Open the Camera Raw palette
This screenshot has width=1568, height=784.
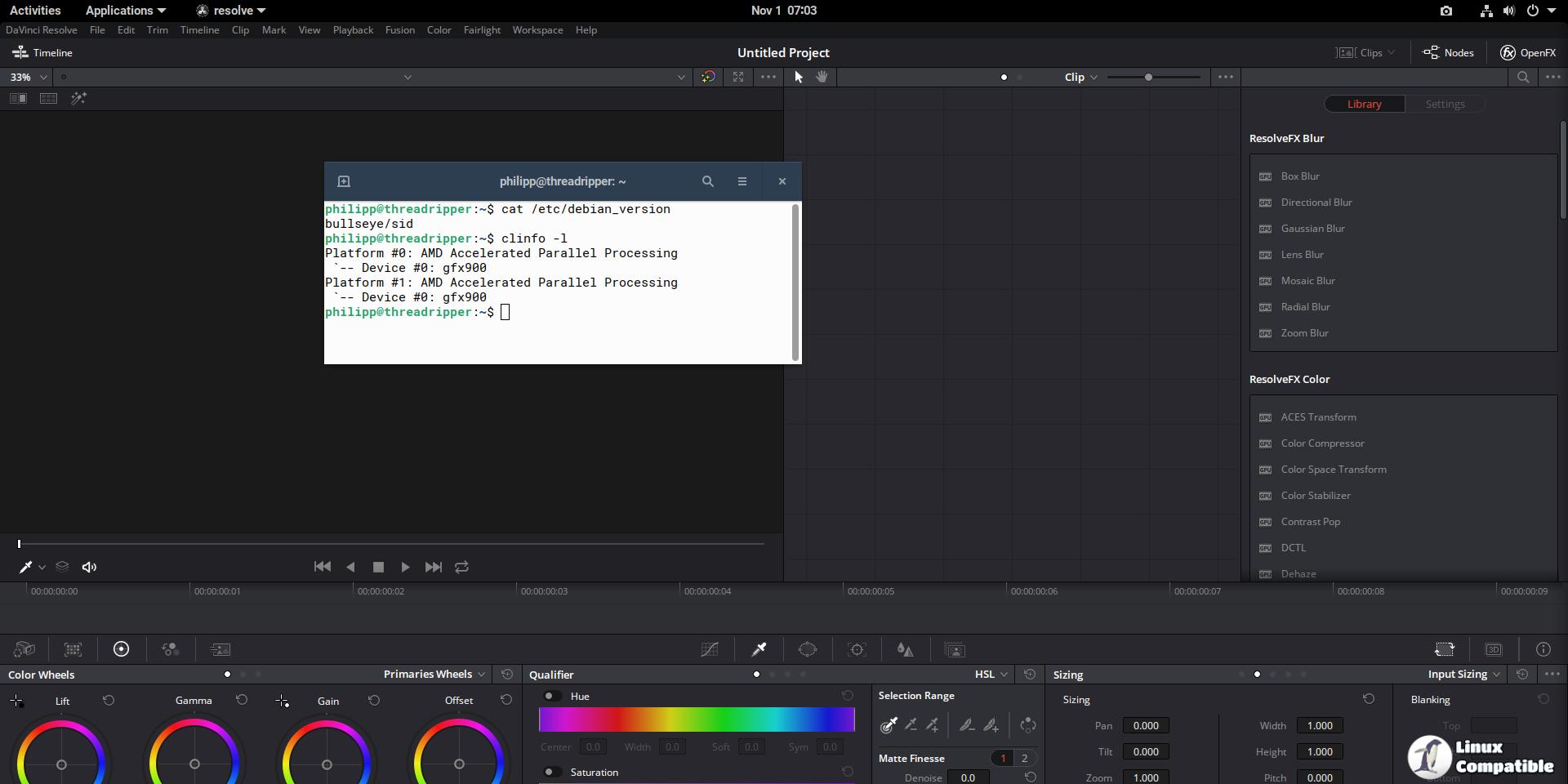24,649
